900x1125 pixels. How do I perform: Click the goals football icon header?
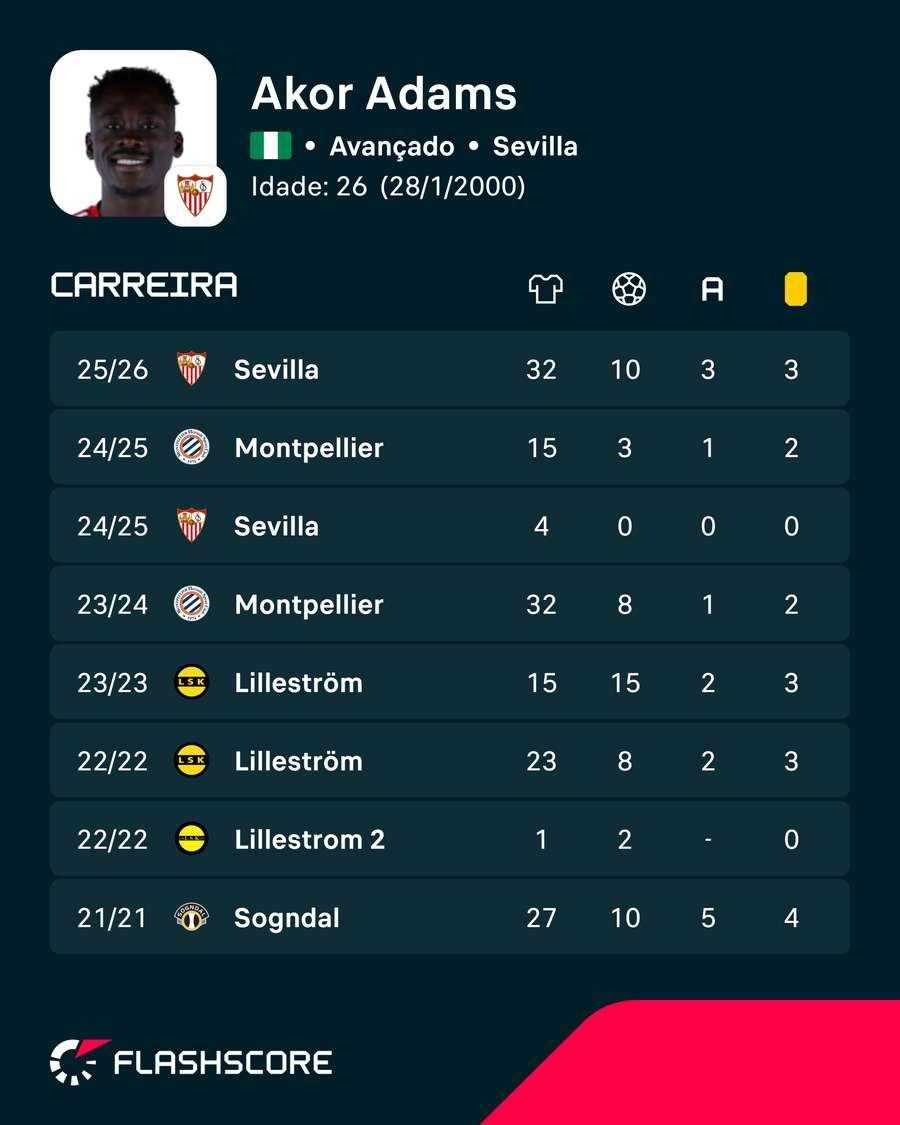click(x=629, y=289)
